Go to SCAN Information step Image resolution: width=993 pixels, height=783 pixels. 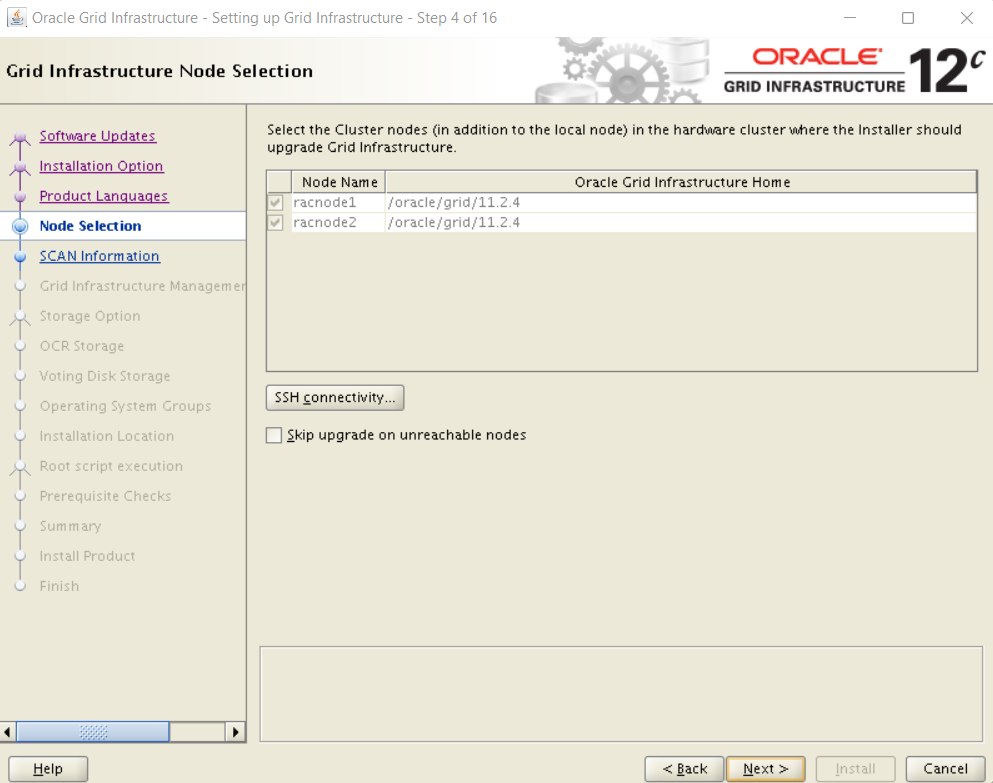99,256
